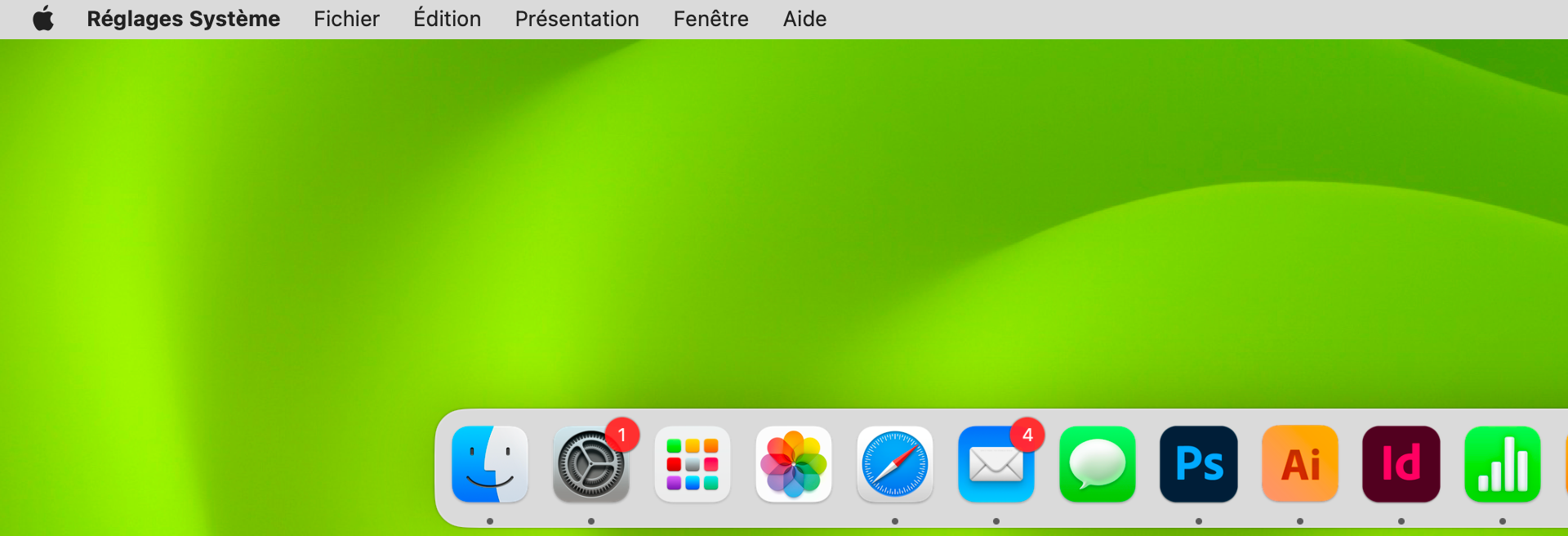Open the Réglages Système application menu

[183, 19]
